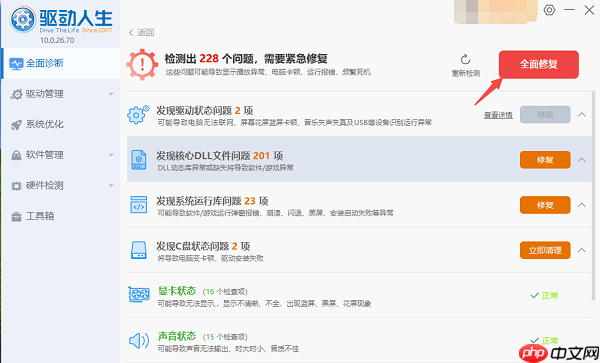Viewport: 600px width, 363px height.
Task: Collapse the 发现驱动状态问题 row chevron
Action: 582,115
